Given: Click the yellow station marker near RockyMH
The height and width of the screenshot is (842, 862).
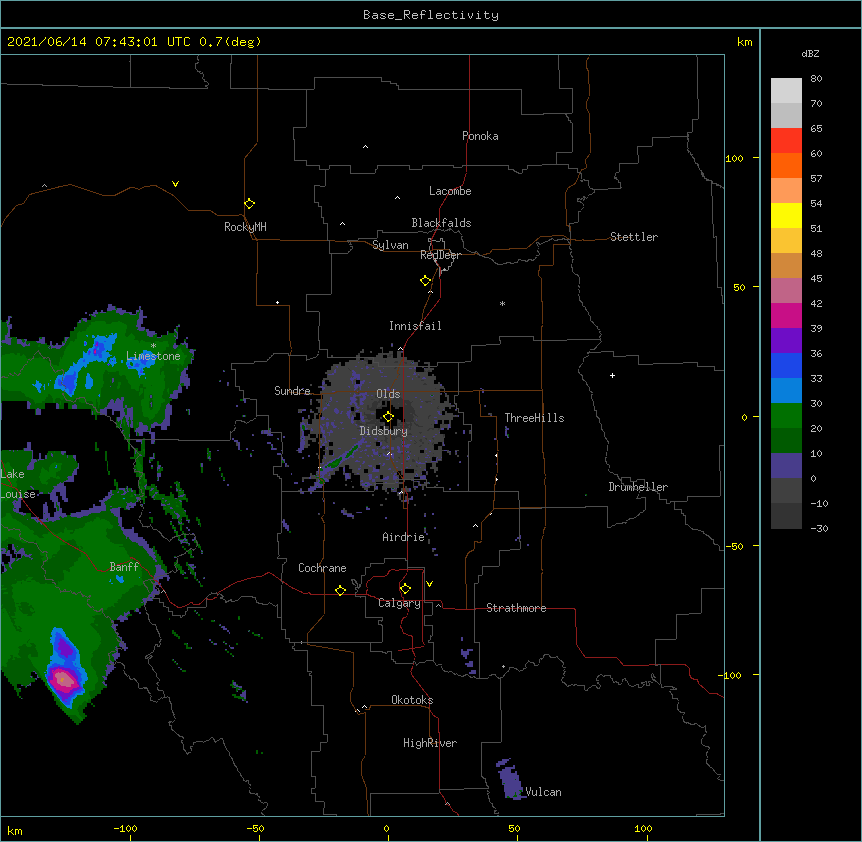Looking at the screenshot, I should 249,204.
